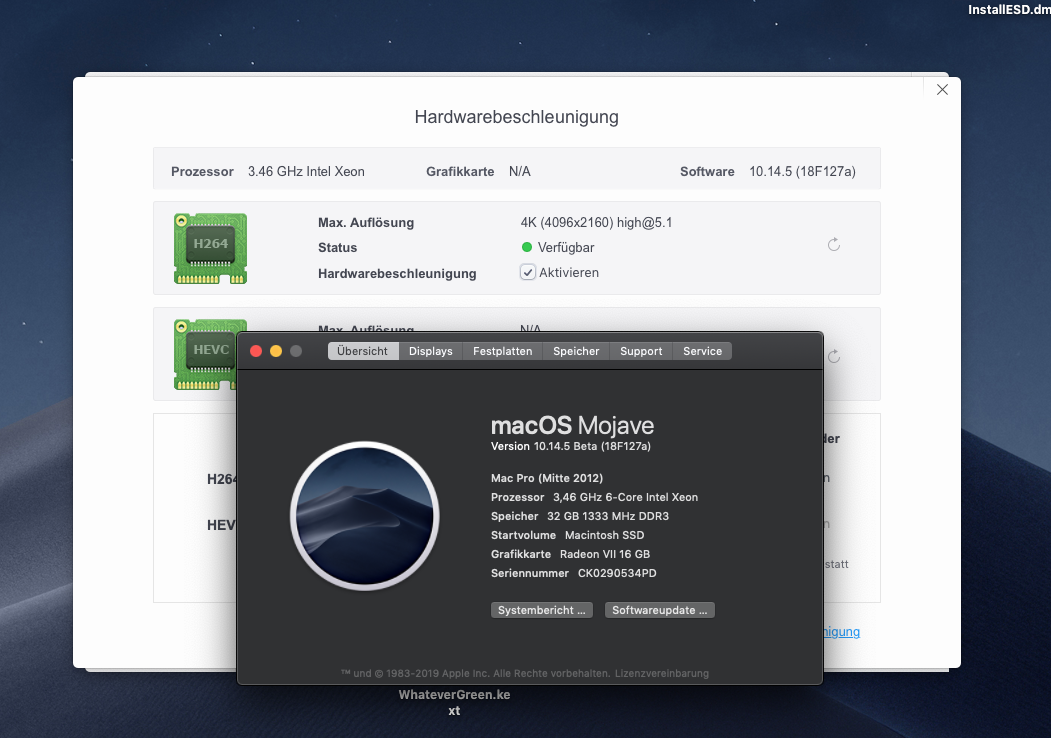Viewport: 1051px width, 738px height.
Task: Open the Displays tab
Action: (x=430, y=351)
